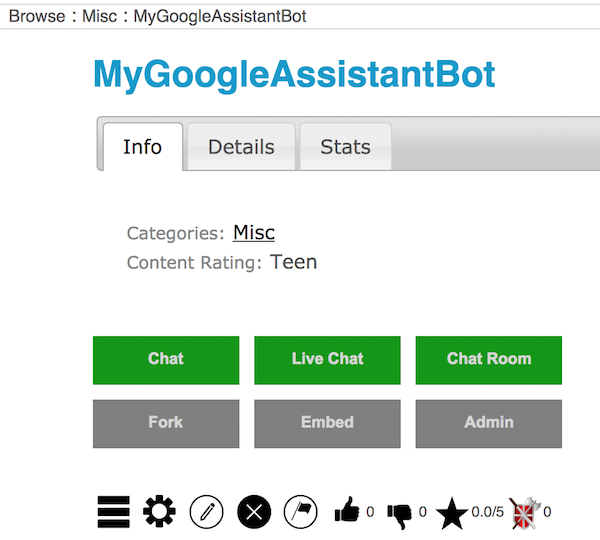Click the MyGoogleAssistantBot page title
Screen dimensions: 600x540
tap(294, 75)
